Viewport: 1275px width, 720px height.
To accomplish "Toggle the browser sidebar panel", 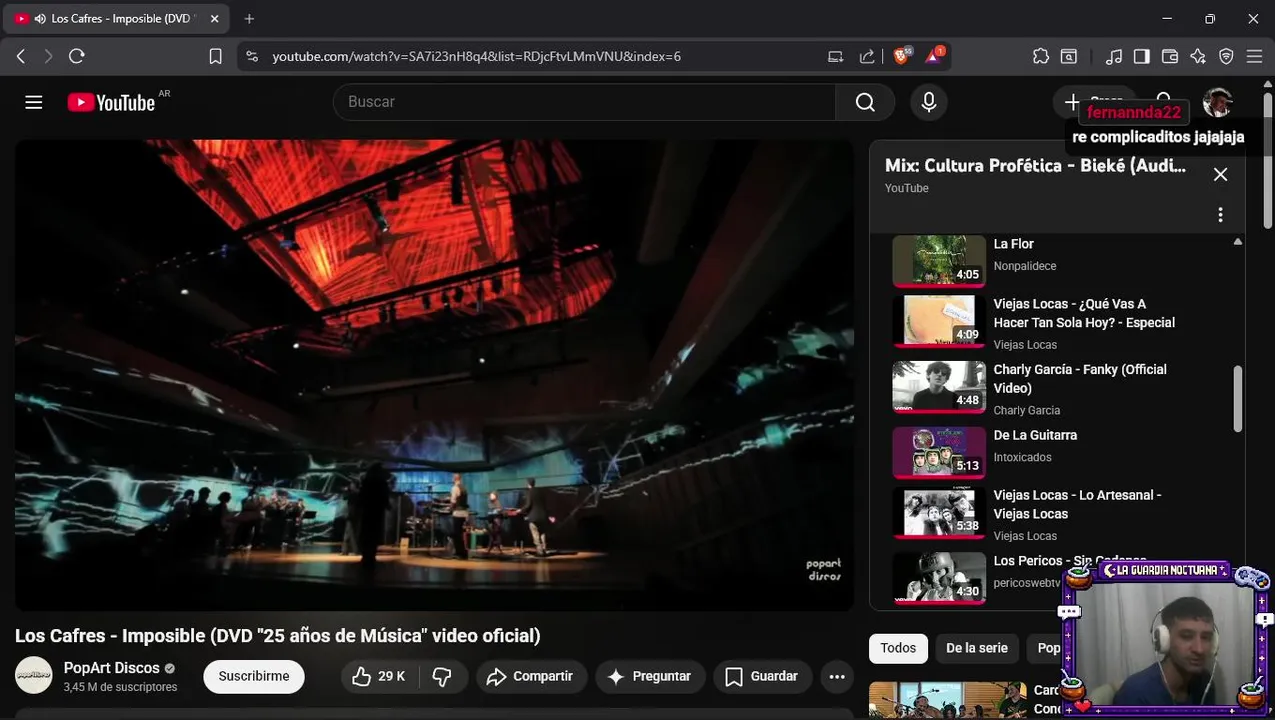I will 1141,56.
